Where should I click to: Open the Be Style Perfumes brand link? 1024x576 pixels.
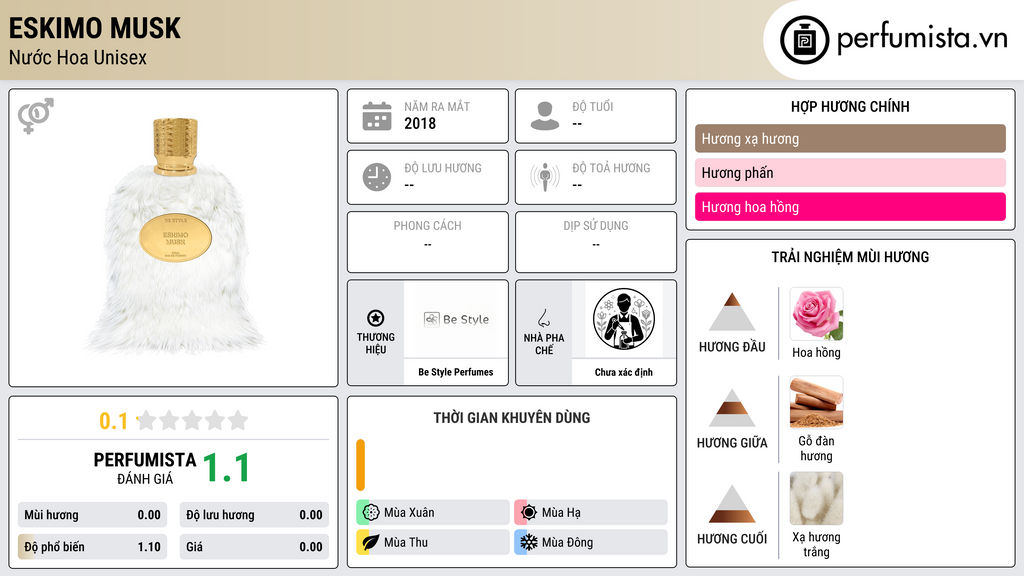456,372
